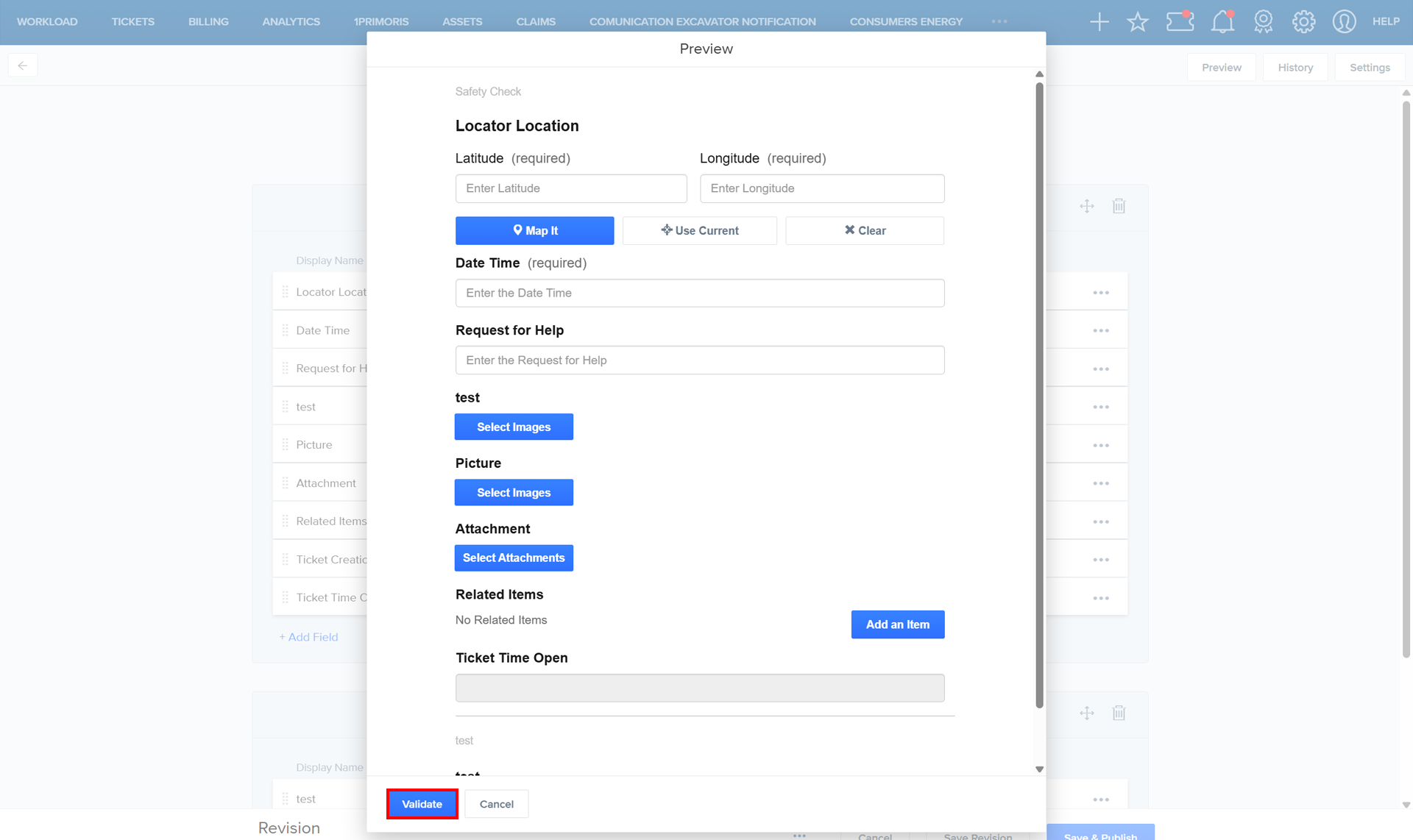This screenshot has width=1413, height=840.
Task: Click the back arrow icon
Action: click(x=23, y=65)
